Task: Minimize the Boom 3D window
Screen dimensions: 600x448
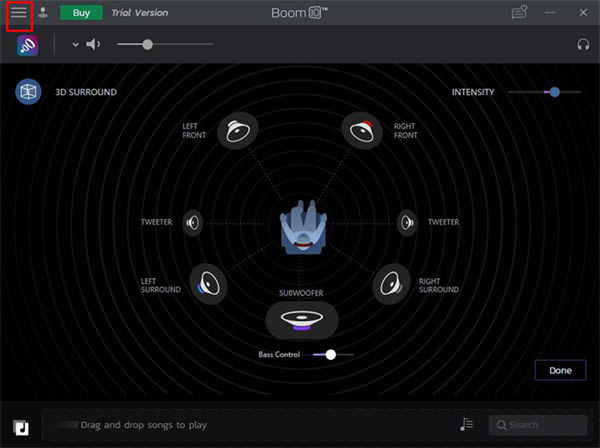Action: pyautogui.click(x=550, y=13)
